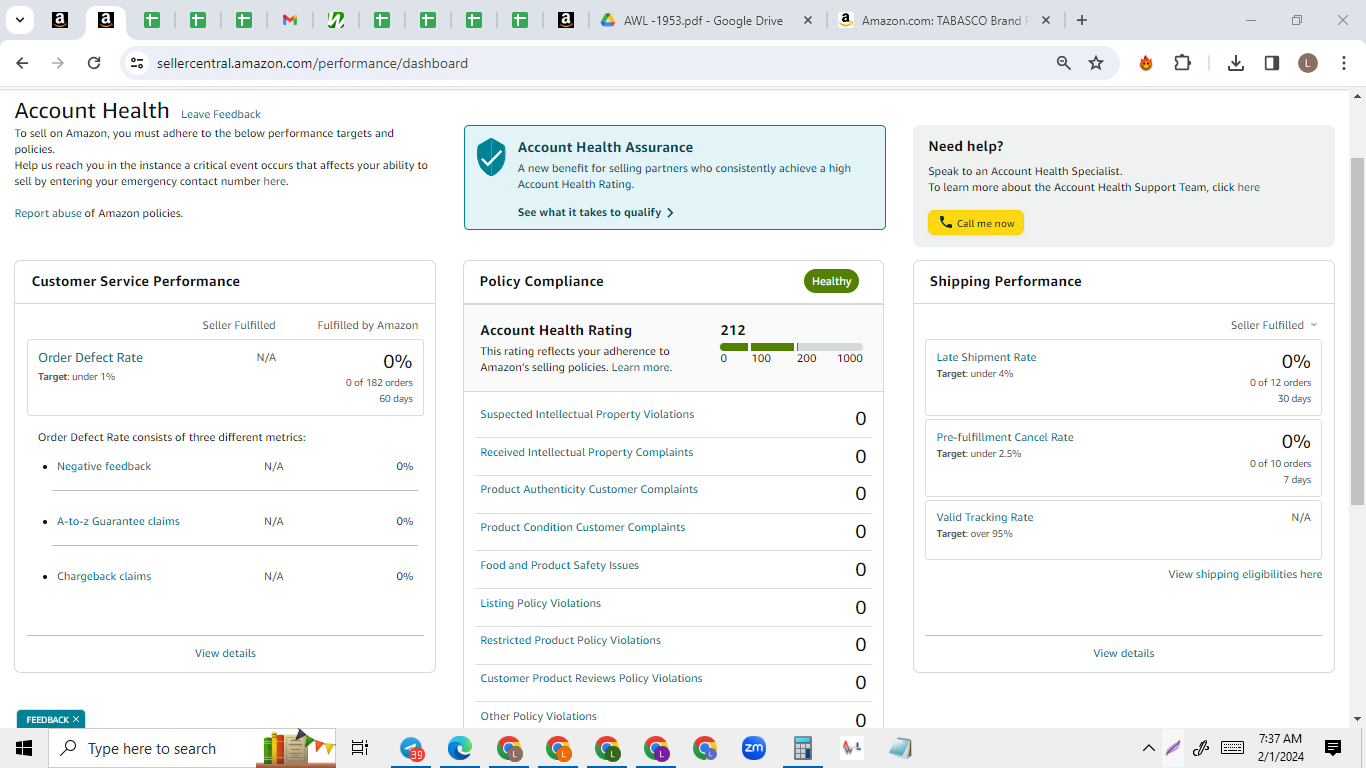Open the Valid Tracking Rate metric

click(x=985, y=517)
